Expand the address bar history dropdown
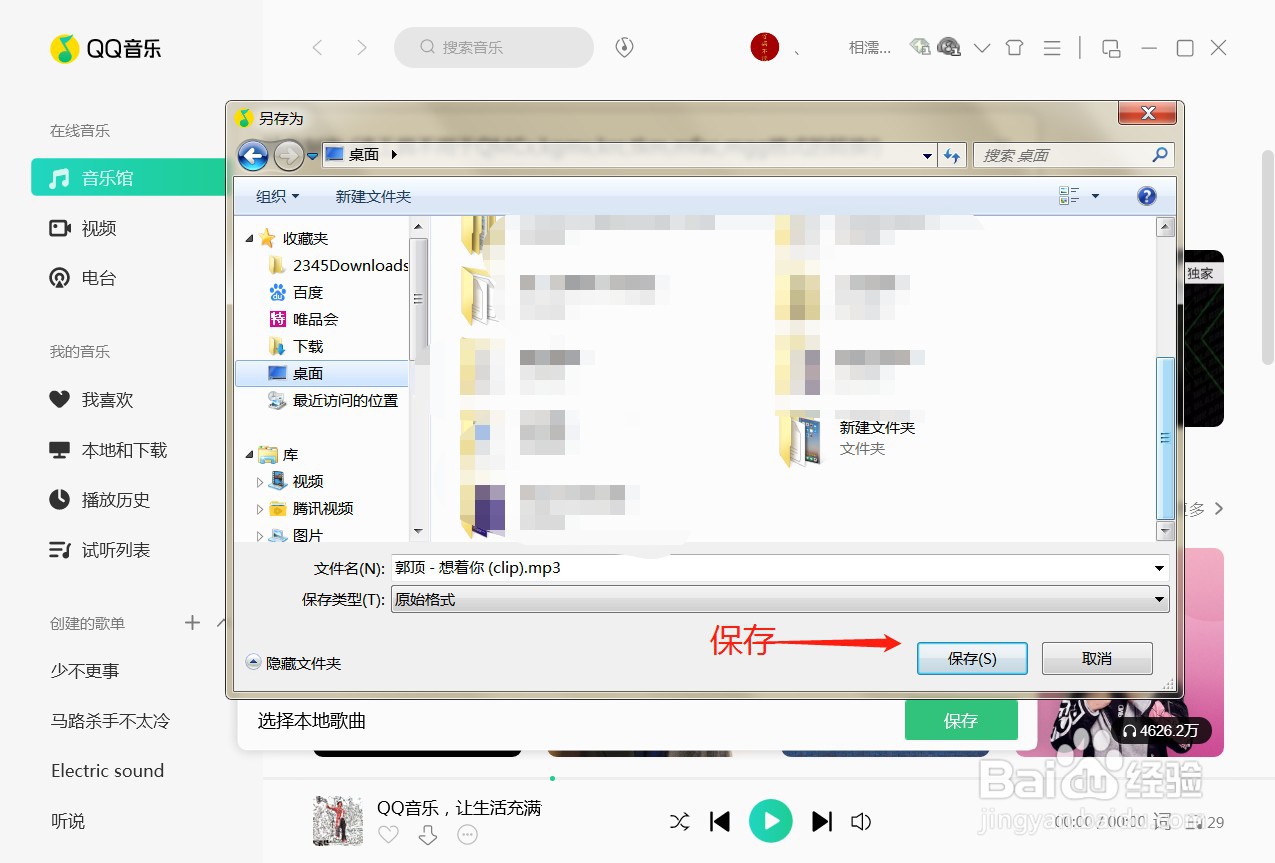The height and width of the screenshot is (863, 1275). click(928, 155)
